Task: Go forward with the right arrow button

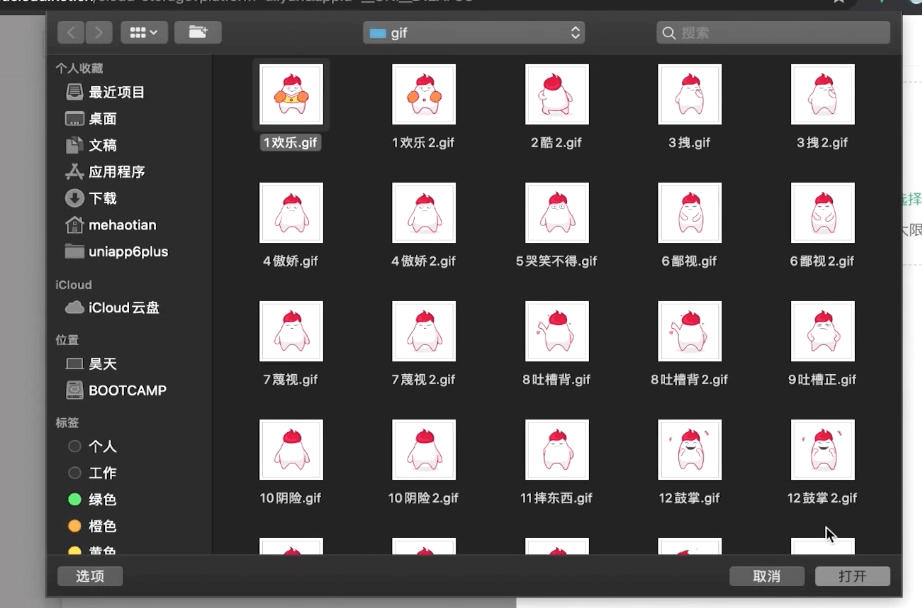Action: click(99, 32)
